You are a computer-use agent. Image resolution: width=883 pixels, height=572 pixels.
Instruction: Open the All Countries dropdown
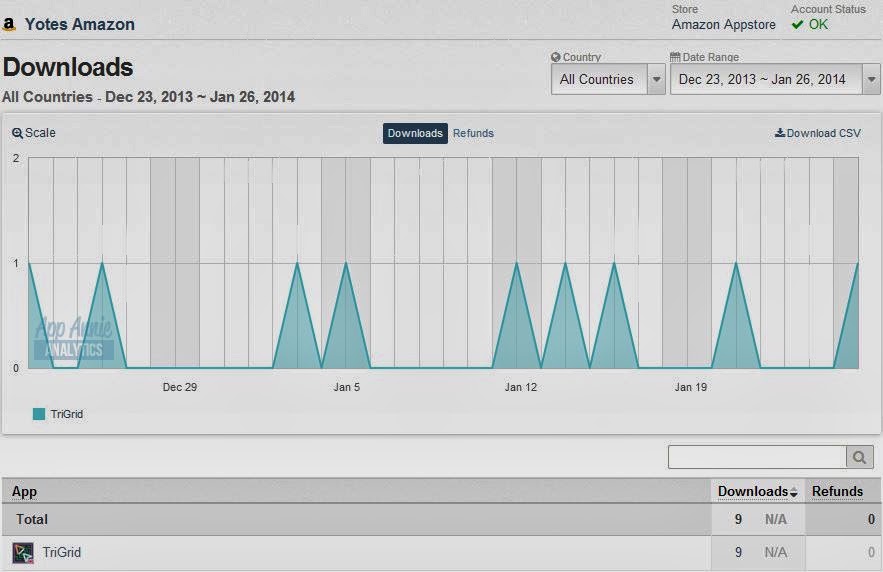click(x=608, y=79)
